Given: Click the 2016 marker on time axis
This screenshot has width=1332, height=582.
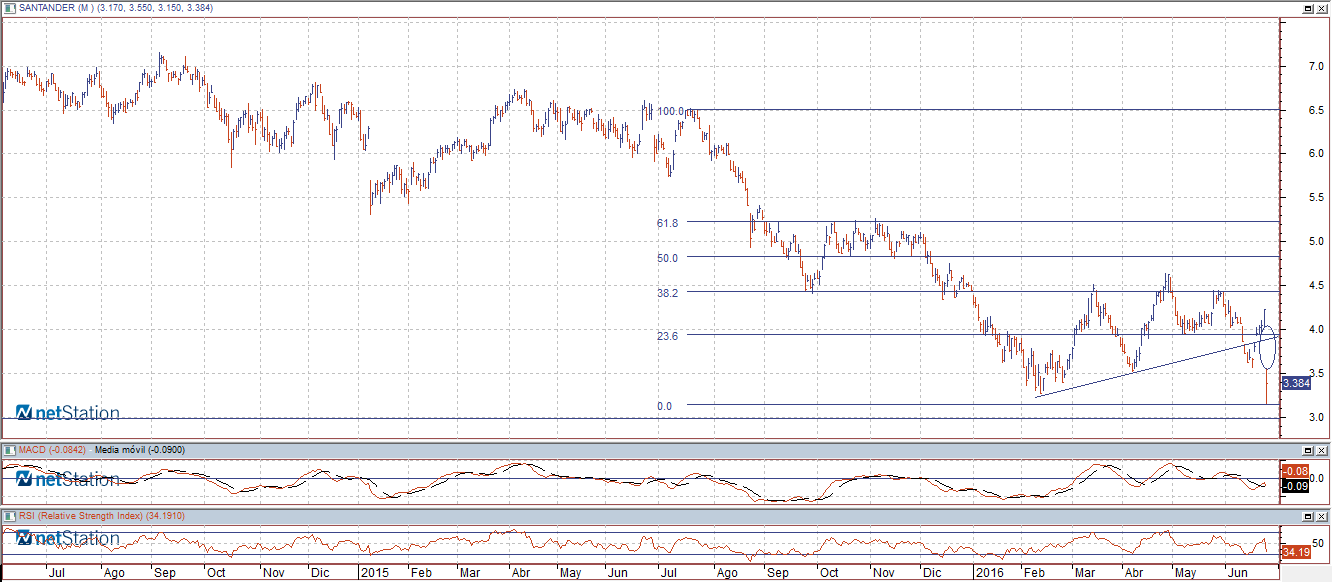Looking at the screenshot, I should 989,574.
